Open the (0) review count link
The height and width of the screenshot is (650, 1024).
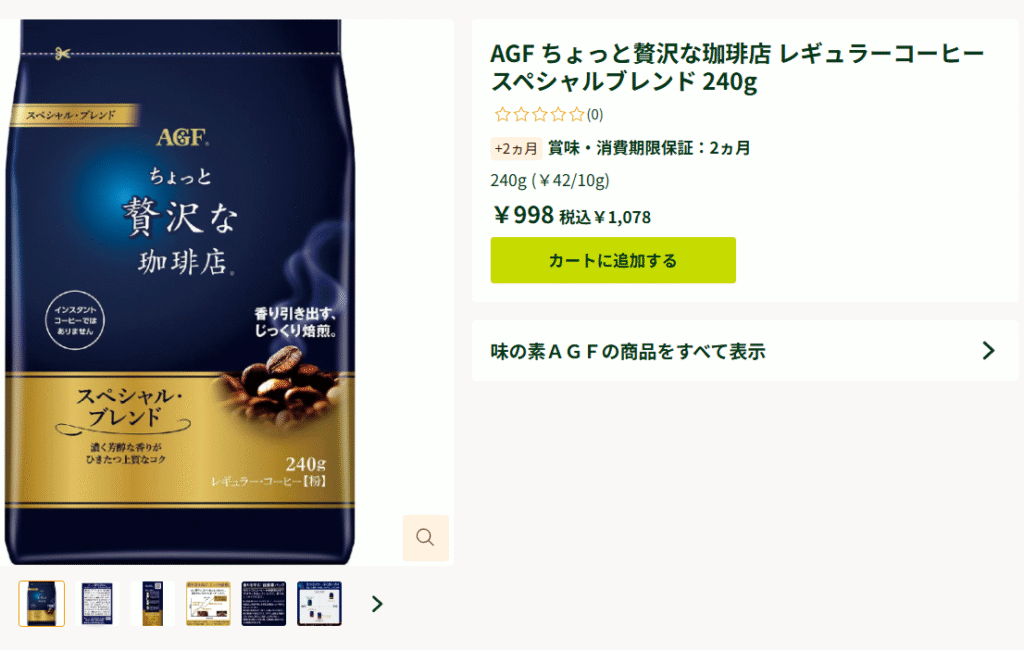pyautogui.click(x=595, y=115)
